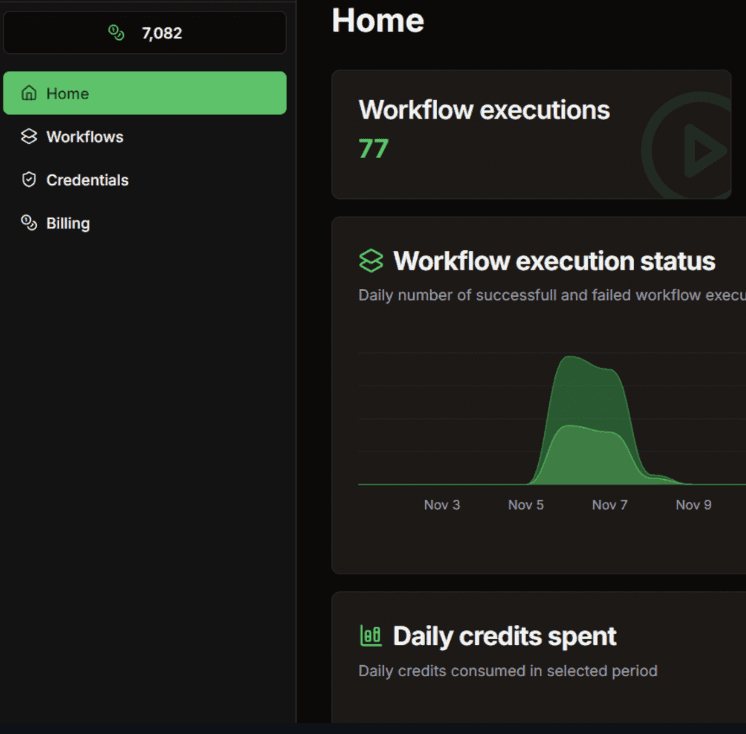
Task: Open the Home menu item
Action: 145,93
